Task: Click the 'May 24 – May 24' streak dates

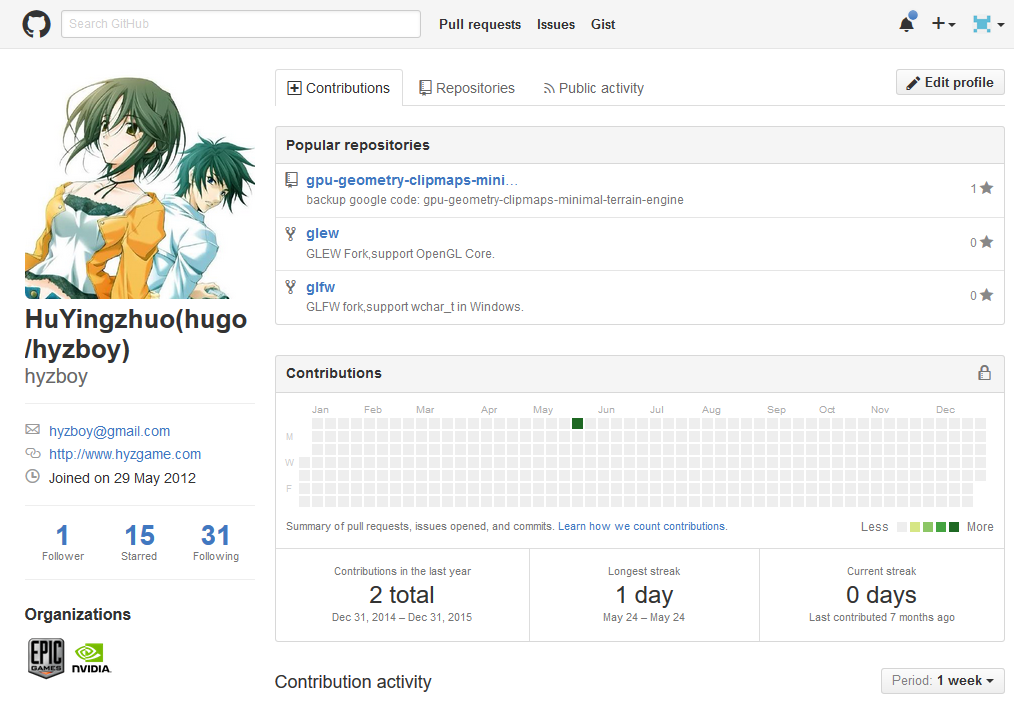Action: (644, 618)
